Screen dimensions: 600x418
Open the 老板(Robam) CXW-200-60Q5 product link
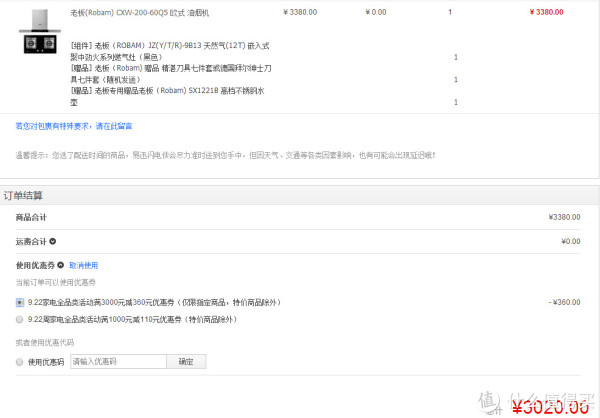[140, 13]
